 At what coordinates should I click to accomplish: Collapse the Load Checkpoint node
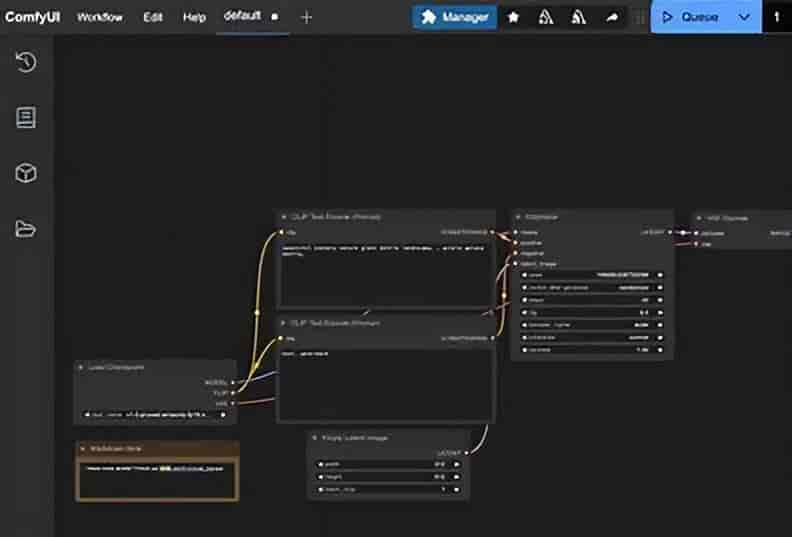pos(81,367)
